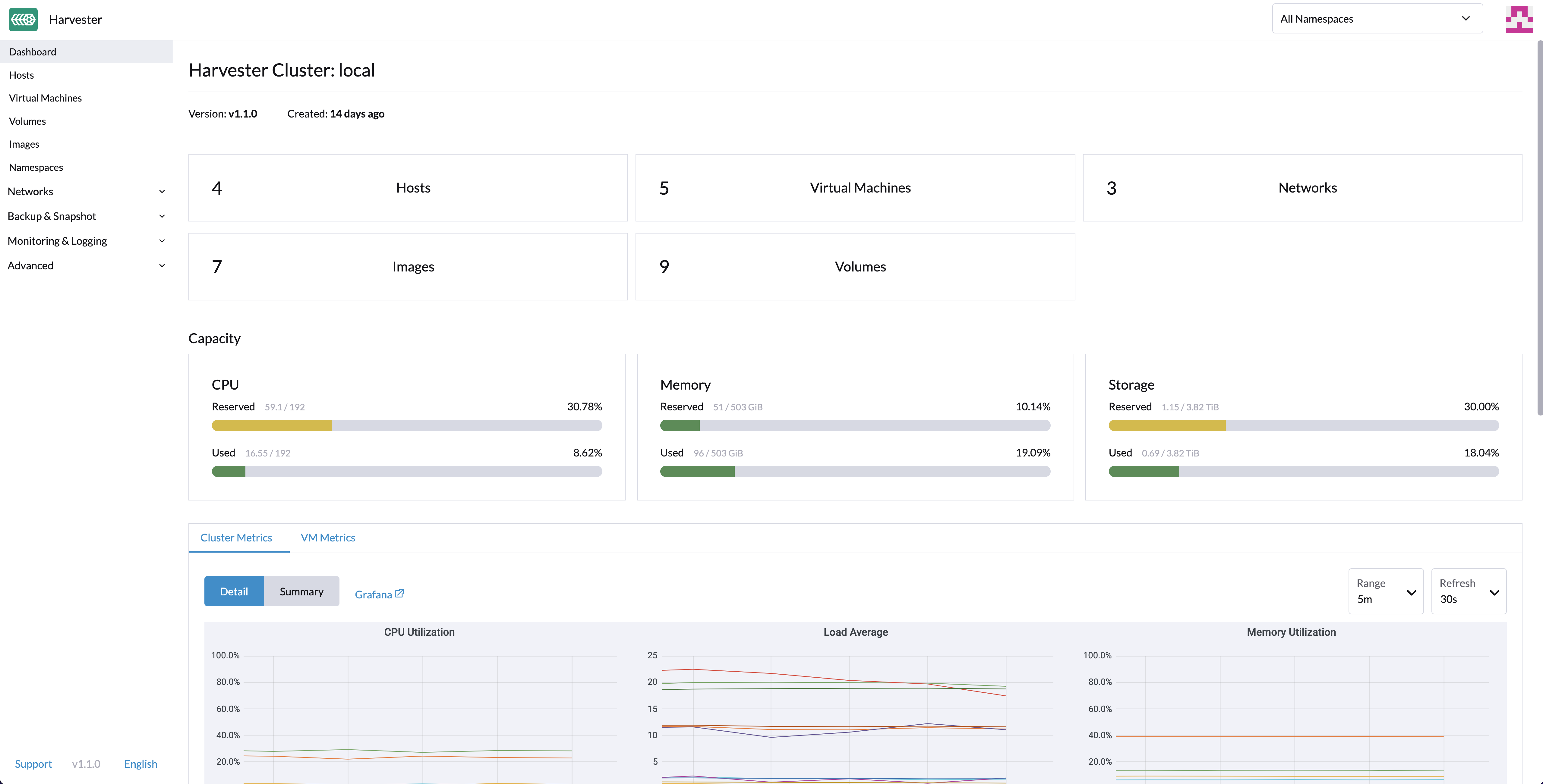Click the Support link

[x=33, y=764]
